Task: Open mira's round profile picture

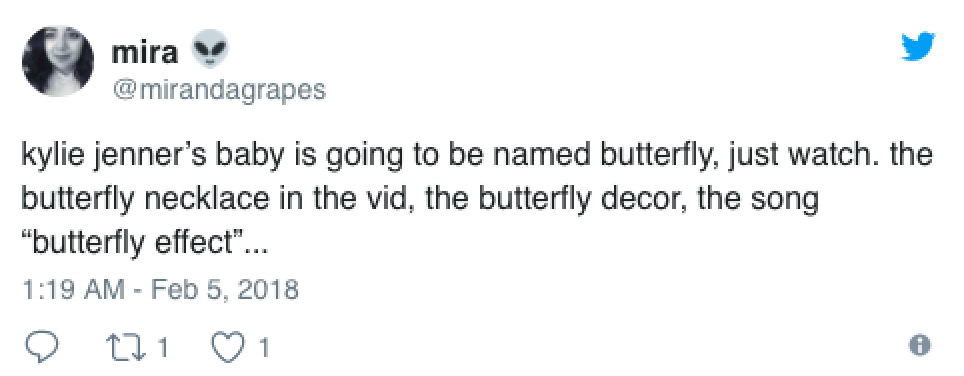Action: coord(58,61)
